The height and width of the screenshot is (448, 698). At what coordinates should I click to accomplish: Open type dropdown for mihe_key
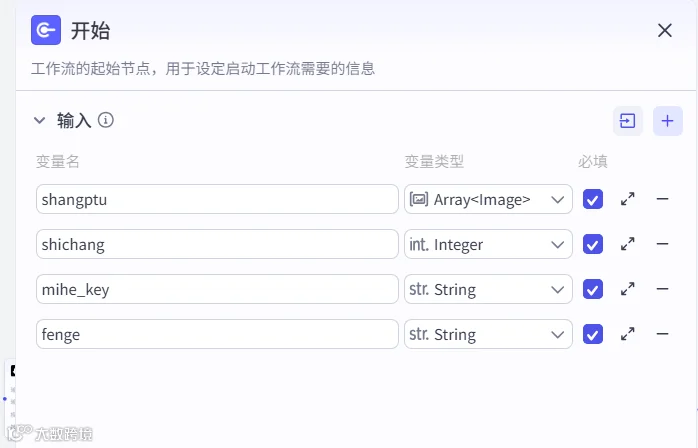(488, 289)
